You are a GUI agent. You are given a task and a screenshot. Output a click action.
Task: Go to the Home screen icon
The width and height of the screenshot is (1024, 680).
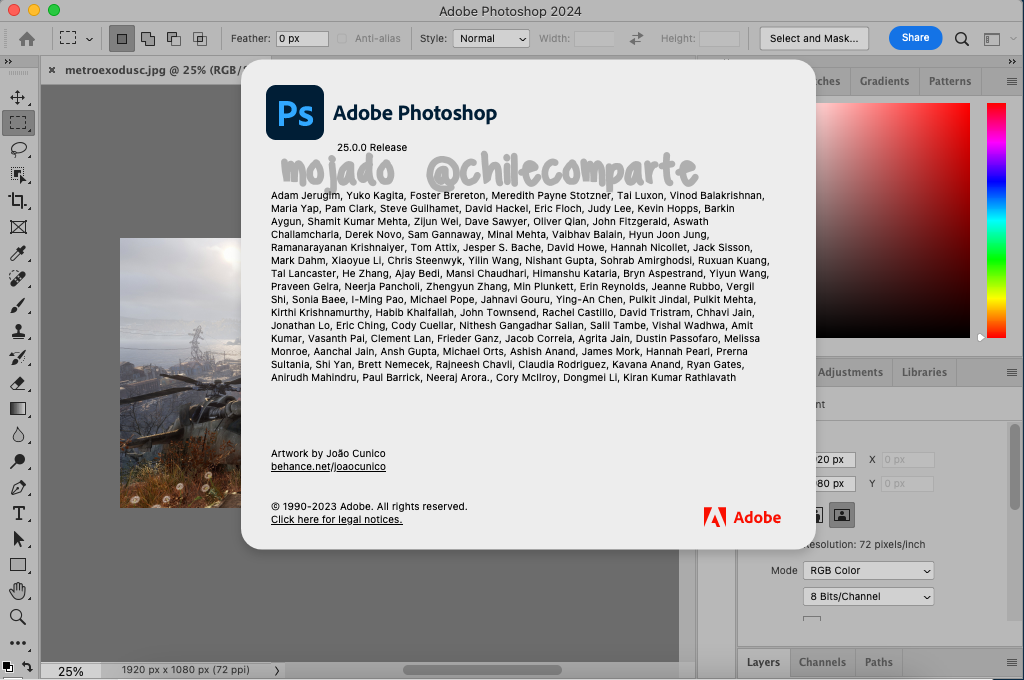(x=27, y=39)
